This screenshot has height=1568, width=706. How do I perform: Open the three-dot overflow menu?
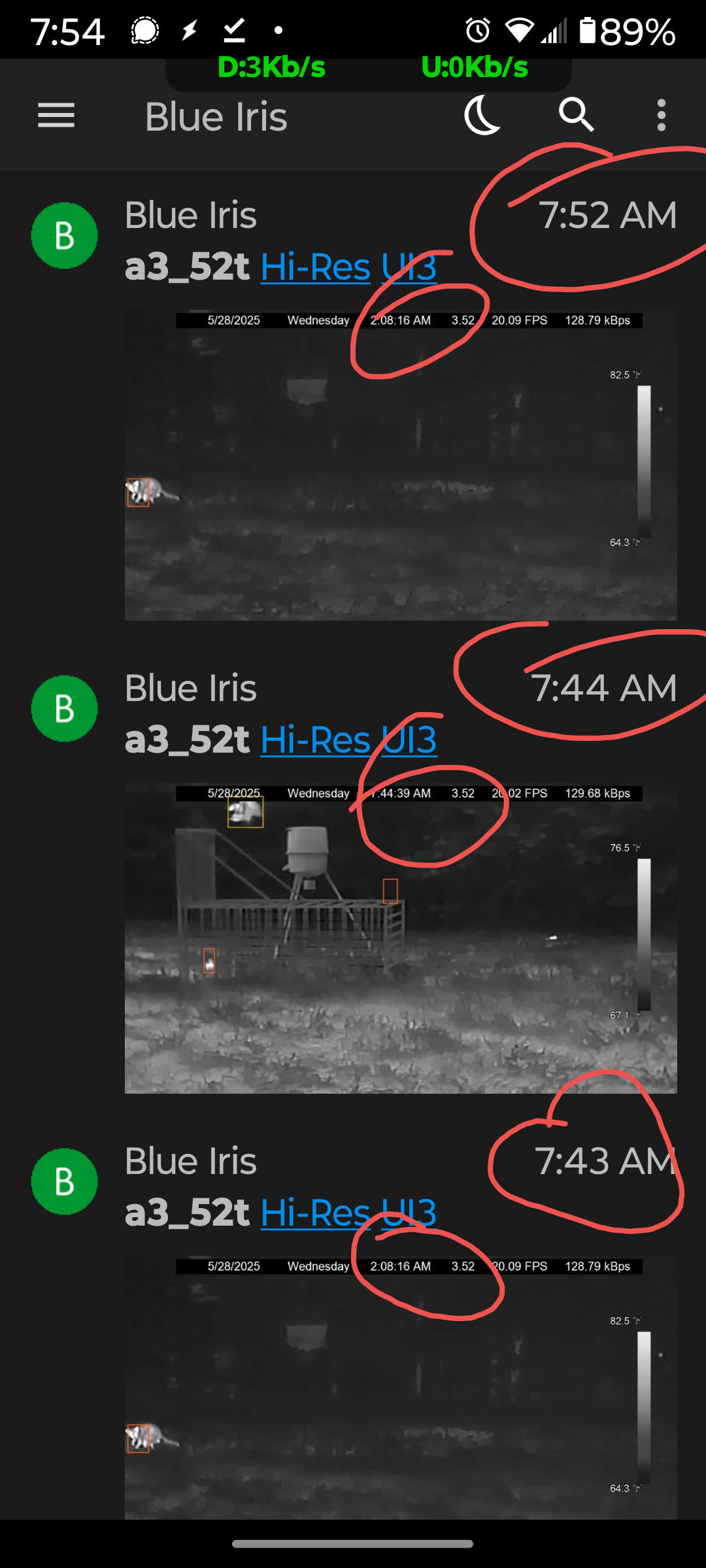(662, 115)
